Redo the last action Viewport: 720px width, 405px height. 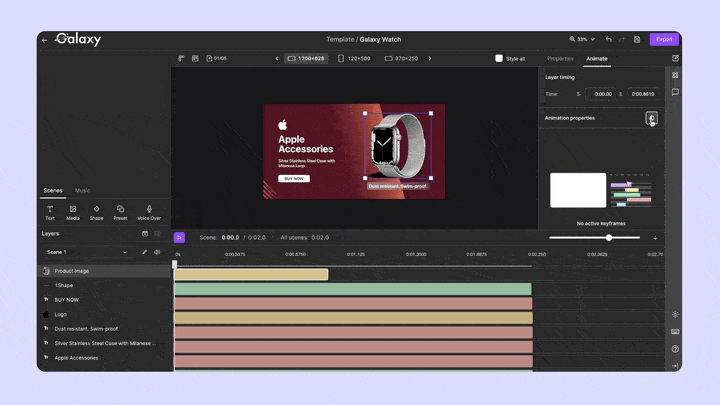coord(622,39)
